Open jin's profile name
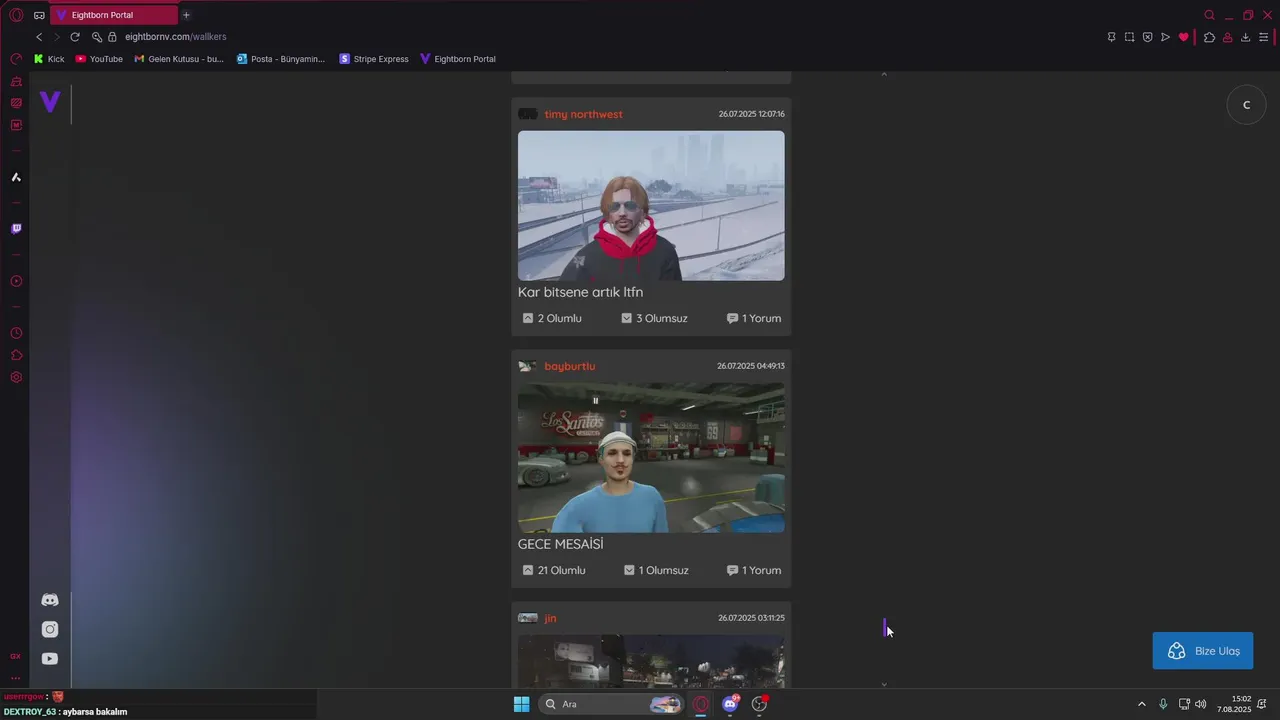Viewport: 1280px width, 720px height. click(x=550, y=618)
